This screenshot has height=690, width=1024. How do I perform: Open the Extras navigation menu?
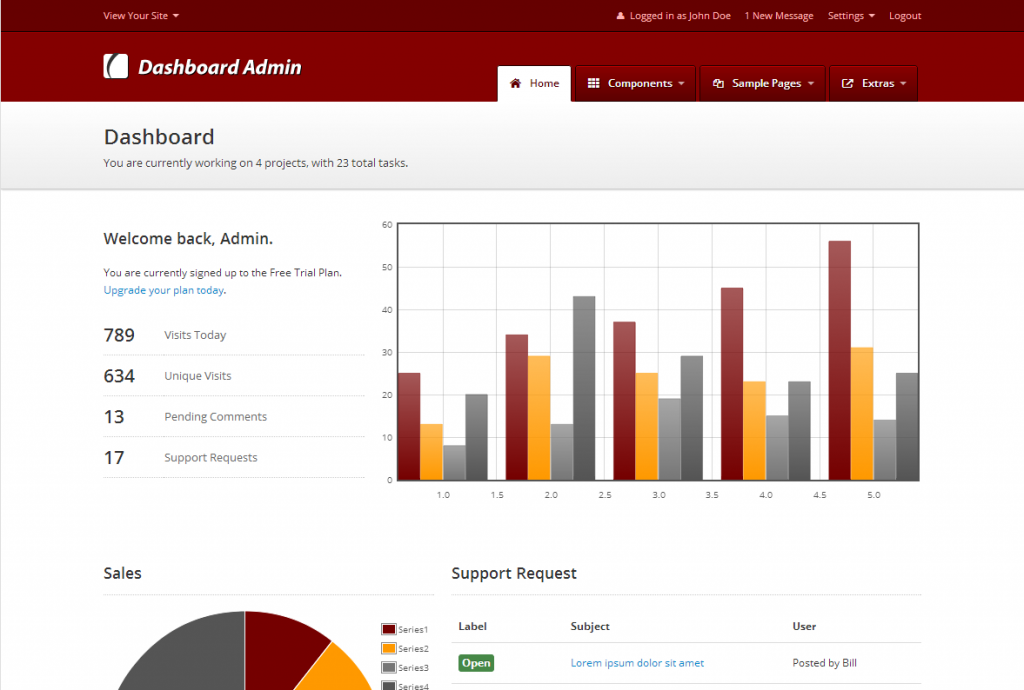click(x=878, y=84)
